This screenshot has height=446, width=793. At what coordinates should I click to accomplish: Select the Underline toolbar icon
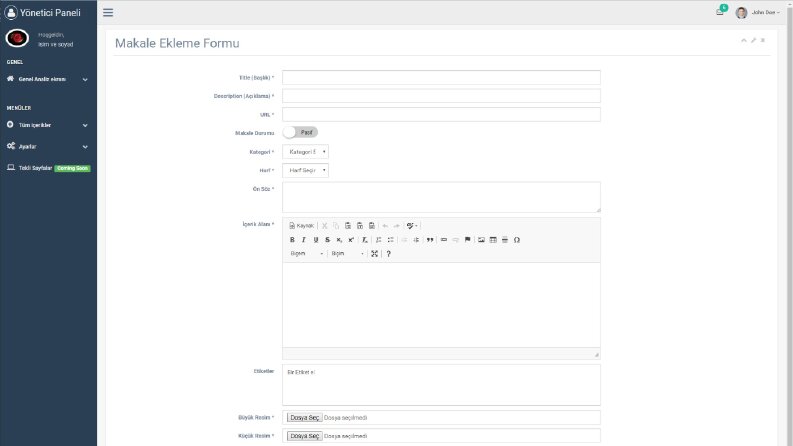[316, 240]
